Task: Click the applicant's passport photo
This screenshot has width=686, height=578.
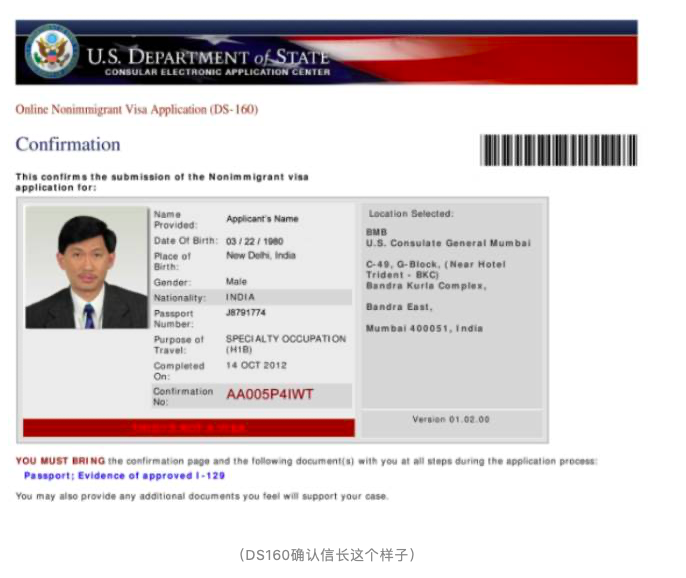Action: click(x=87, y=268)
